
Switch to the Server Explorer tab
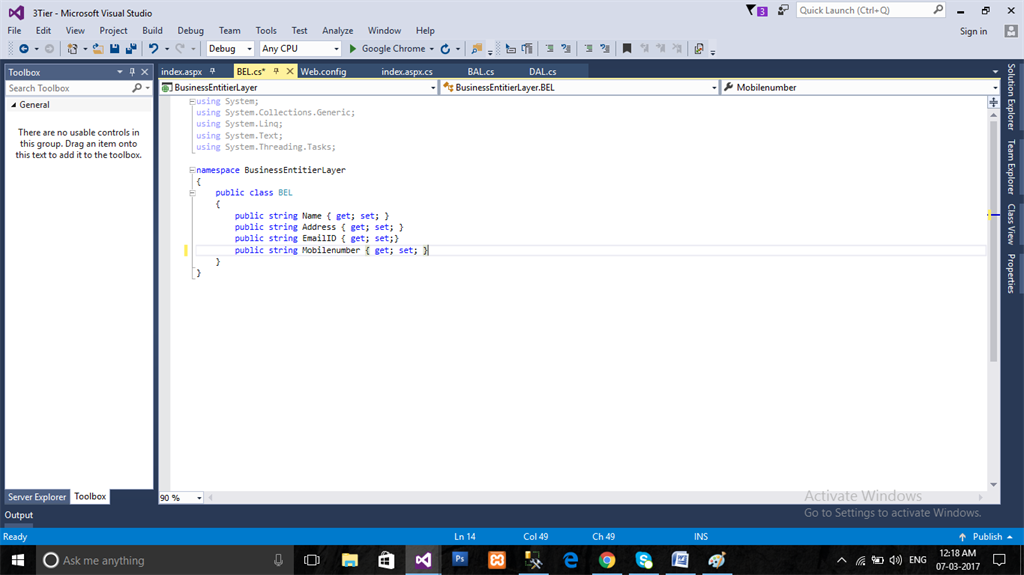(x=37, y=497)
